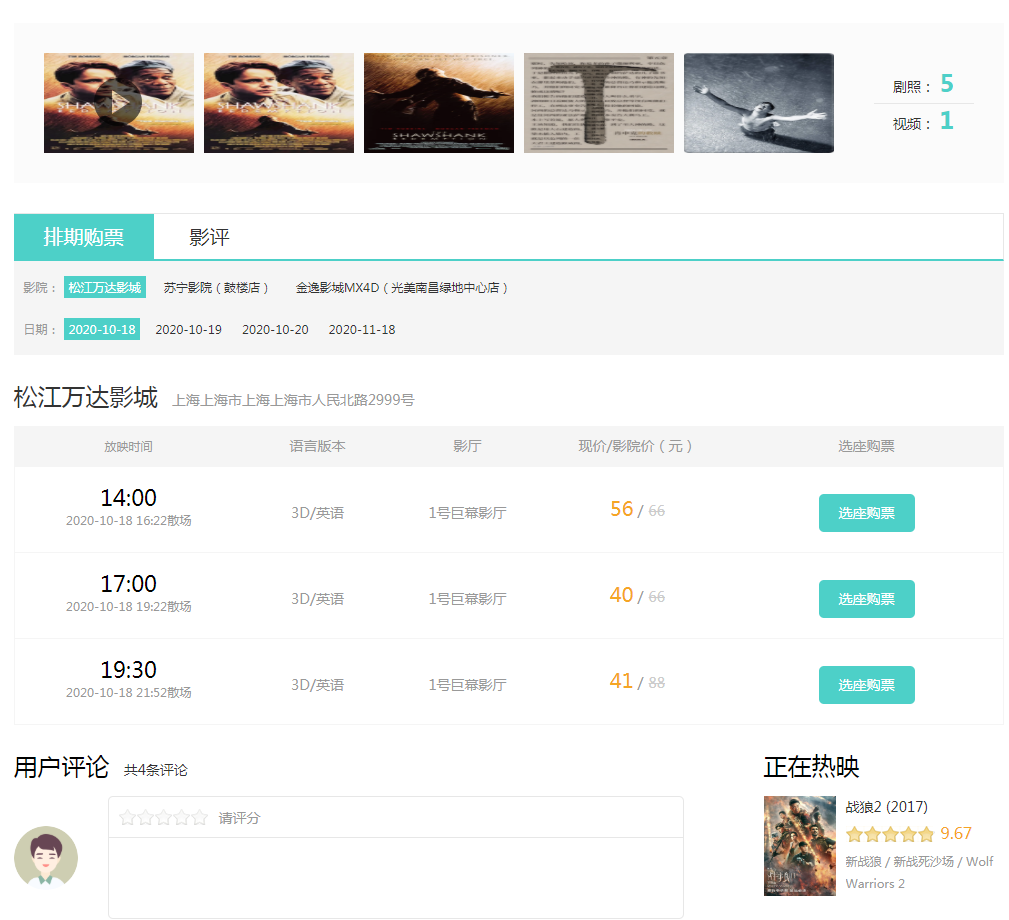This screenshot has height=920, width=1009.
Task: Click the user avatar icon
Action: (x=46, y=858)
